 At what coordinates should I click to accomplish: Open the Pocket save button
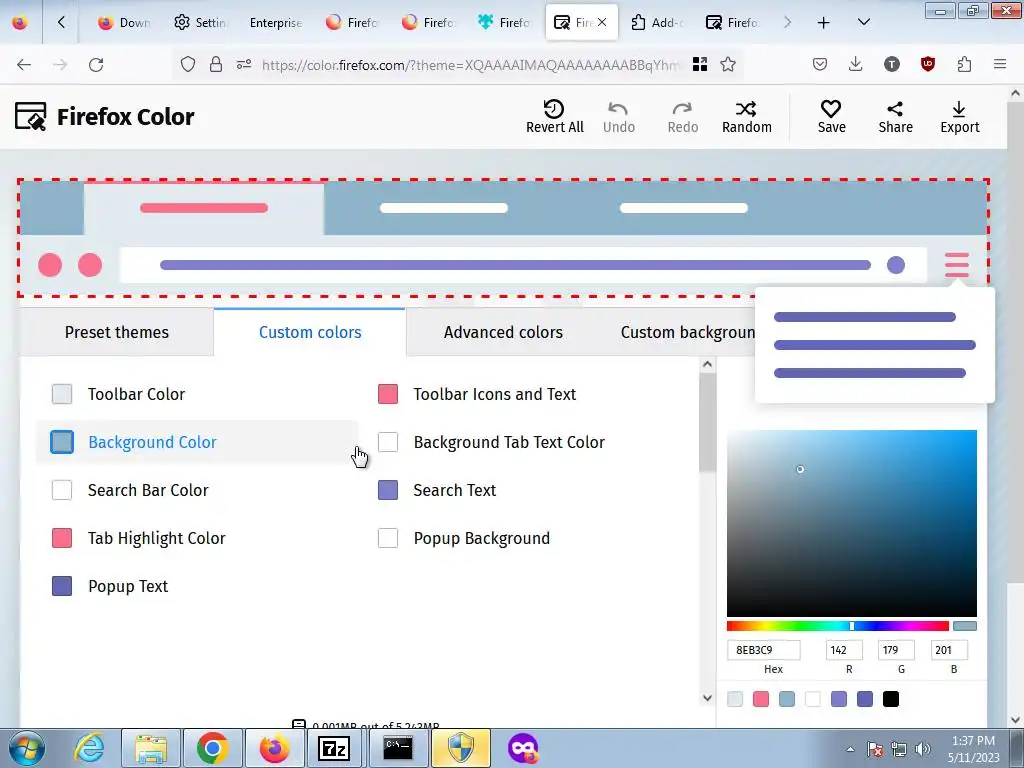820,65
